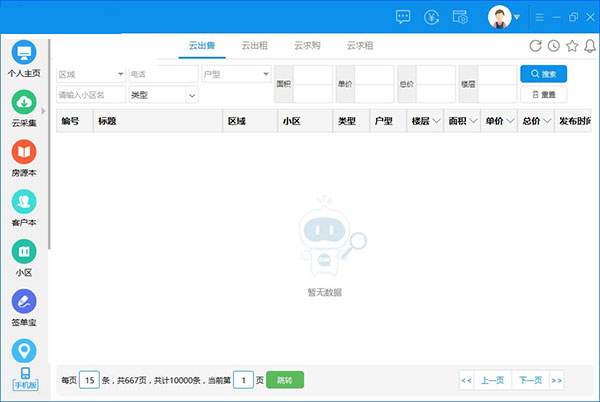Click the 发布时间 column header

573,121
